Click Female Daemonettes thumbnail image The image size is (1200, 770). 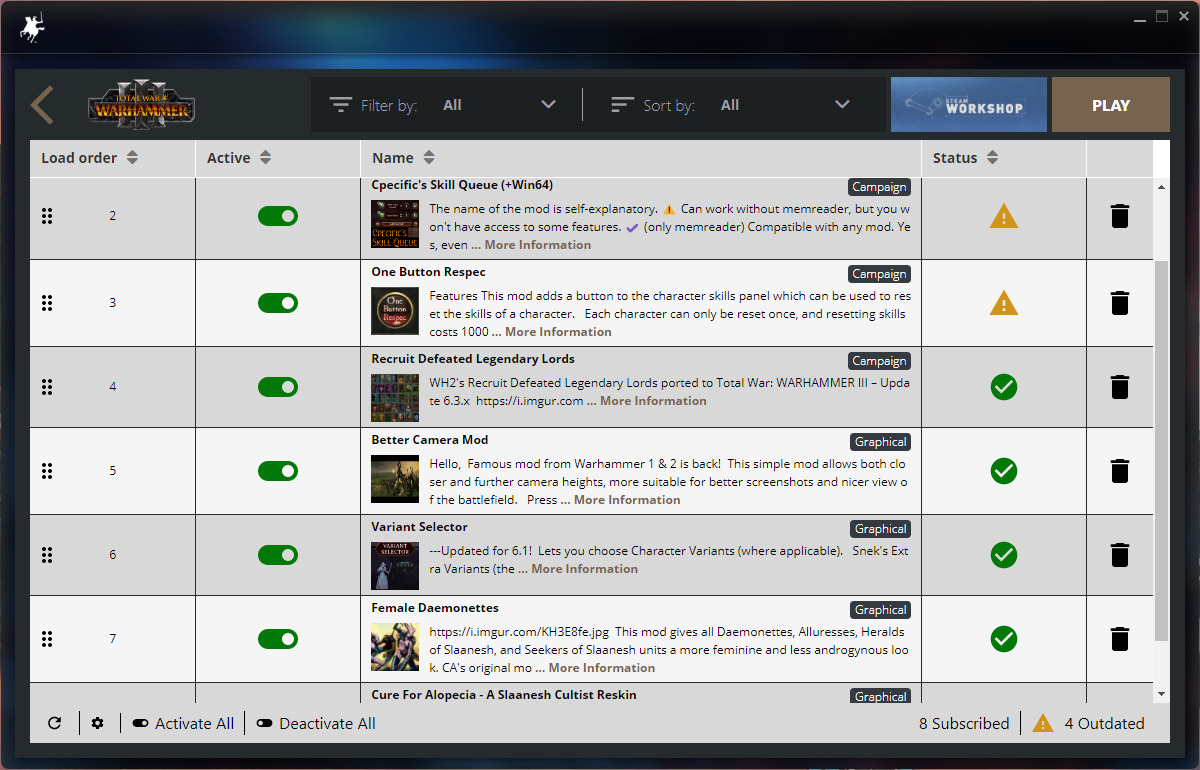coord(395,647)
